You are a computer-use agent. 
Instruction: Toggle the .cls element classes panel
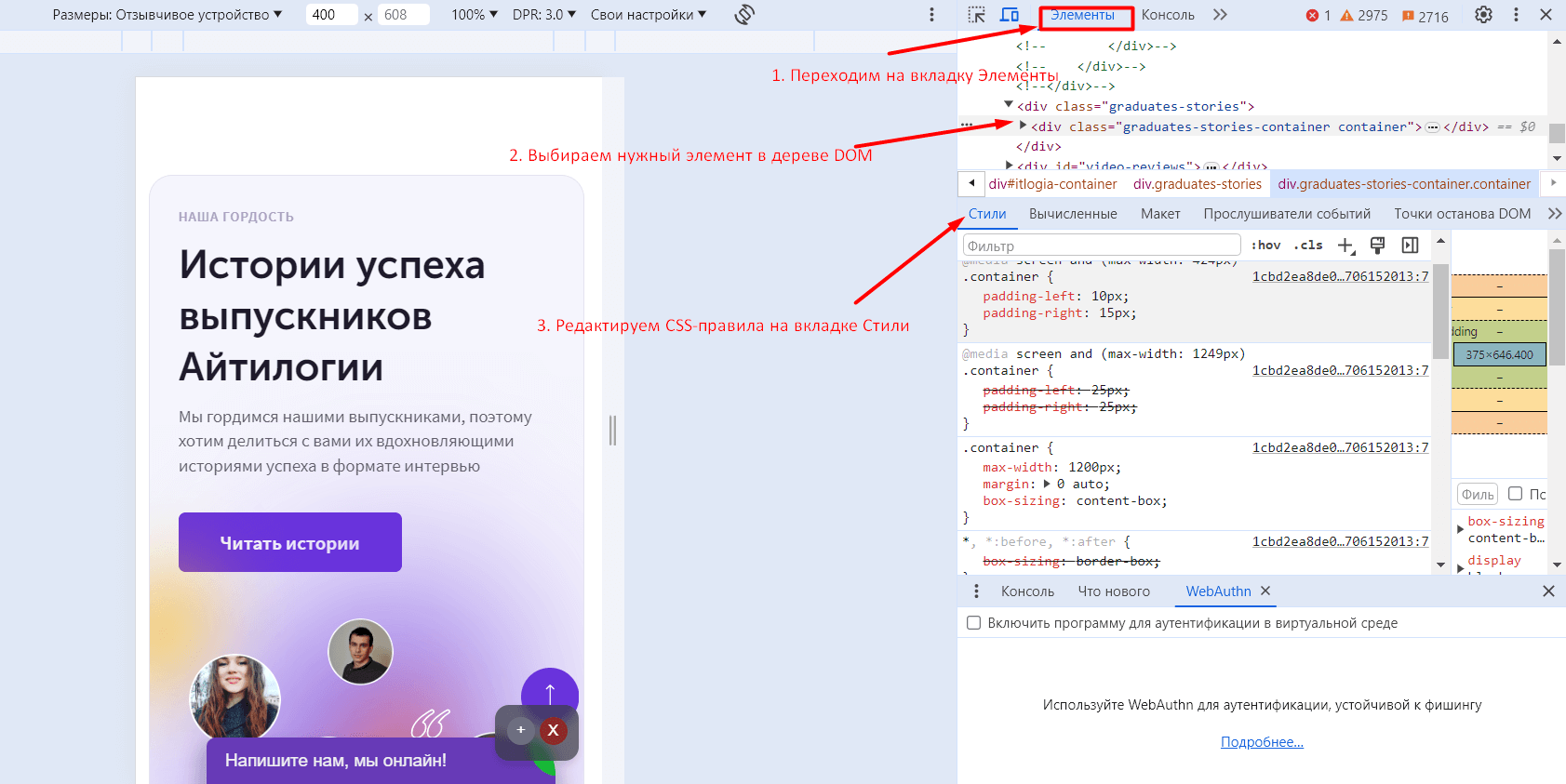coord(1308,246)
